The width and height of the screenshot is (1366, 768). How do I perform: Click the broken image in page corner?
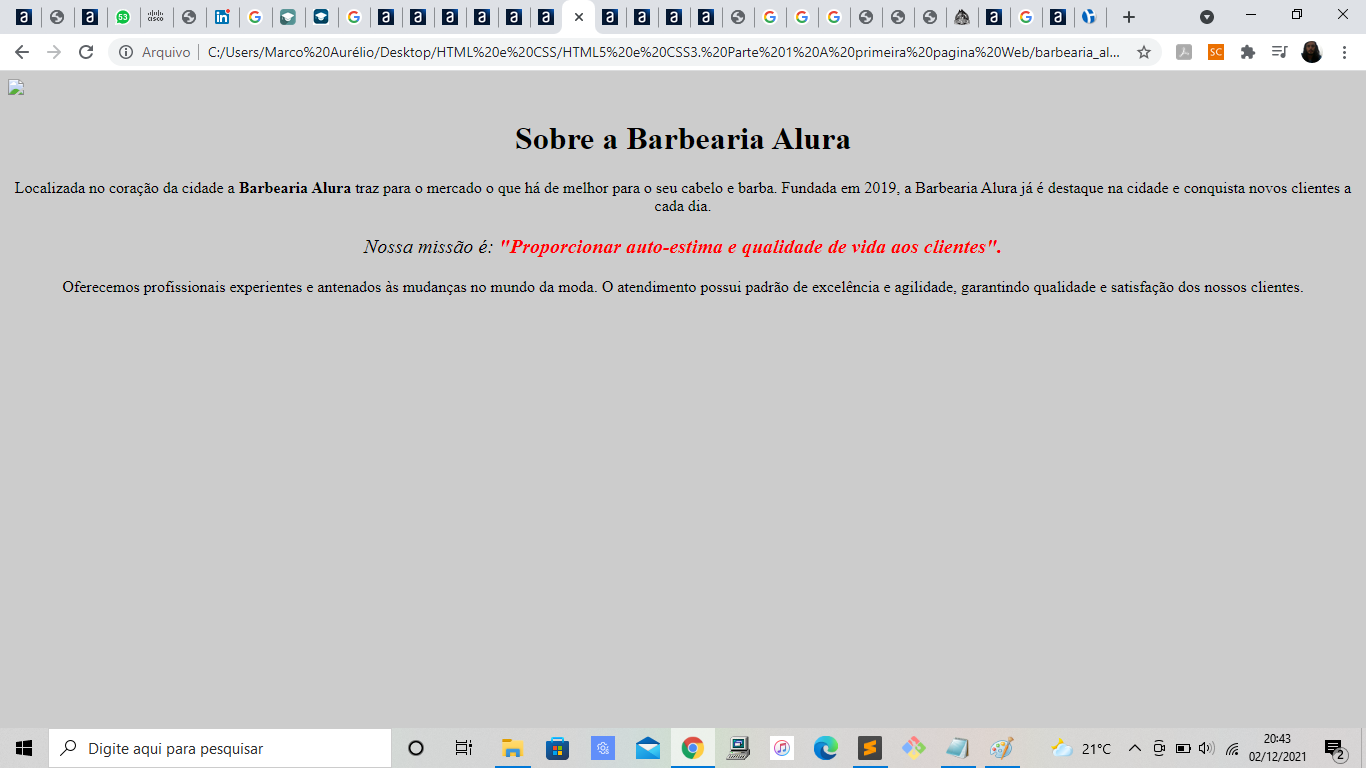point(15,87)
